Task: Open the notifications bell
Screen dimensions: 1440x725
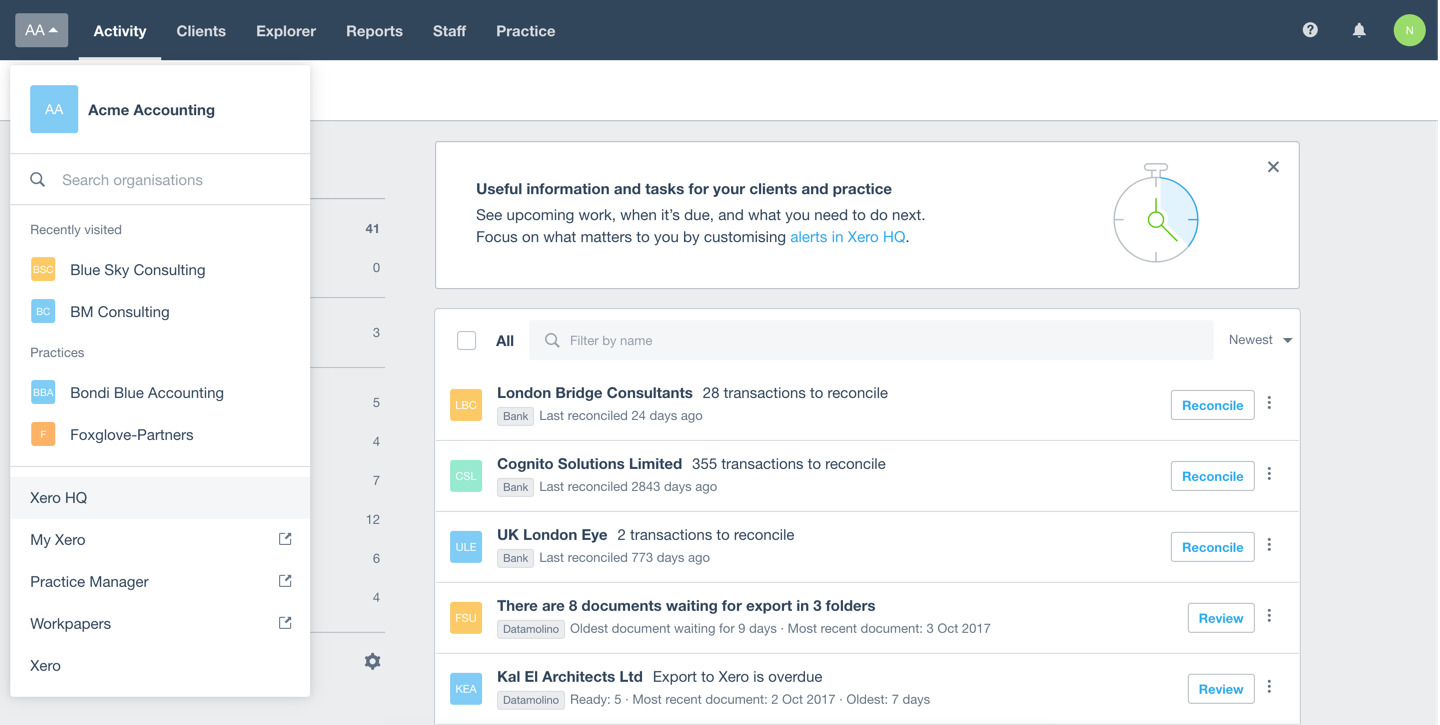Action: tap(1359, 30)
